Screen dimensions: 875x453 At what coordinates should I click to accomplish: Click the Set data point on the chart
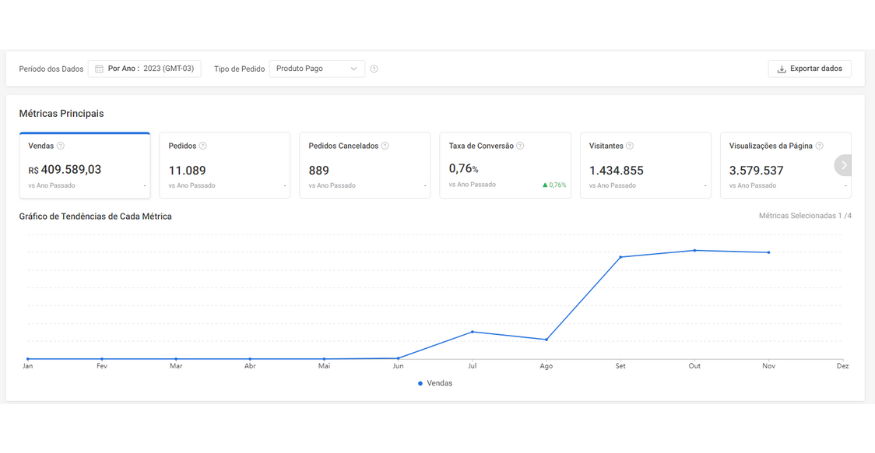point(621,257)
